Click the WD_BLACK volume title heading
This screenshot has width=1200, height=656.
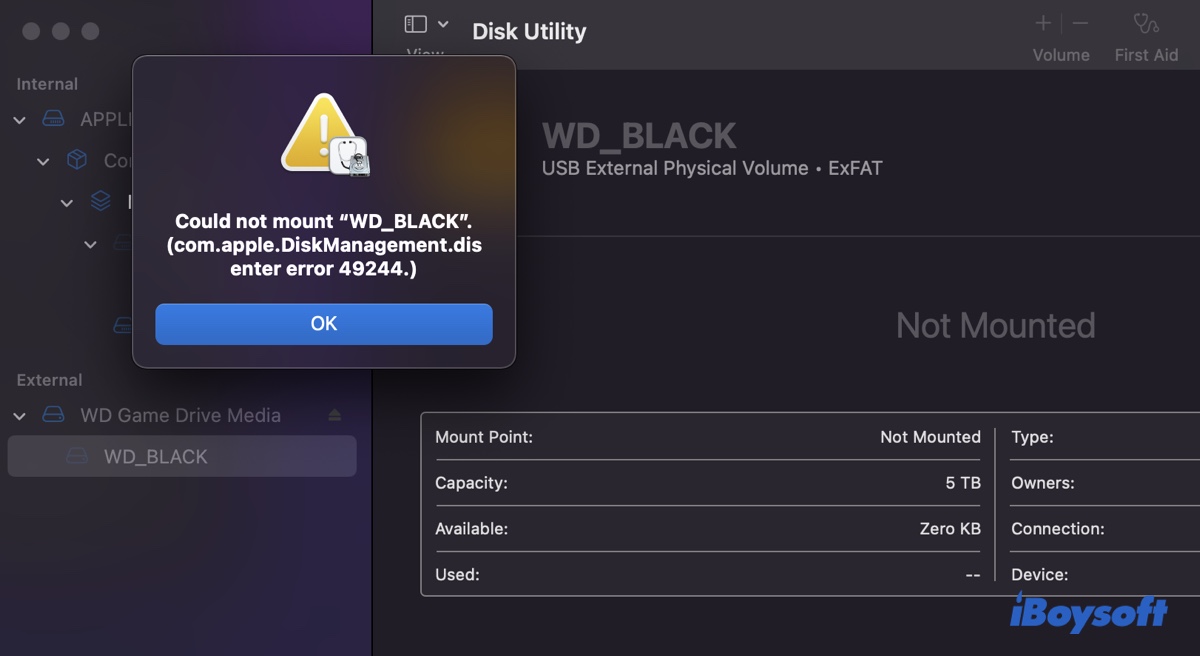(x=639, y=135)
